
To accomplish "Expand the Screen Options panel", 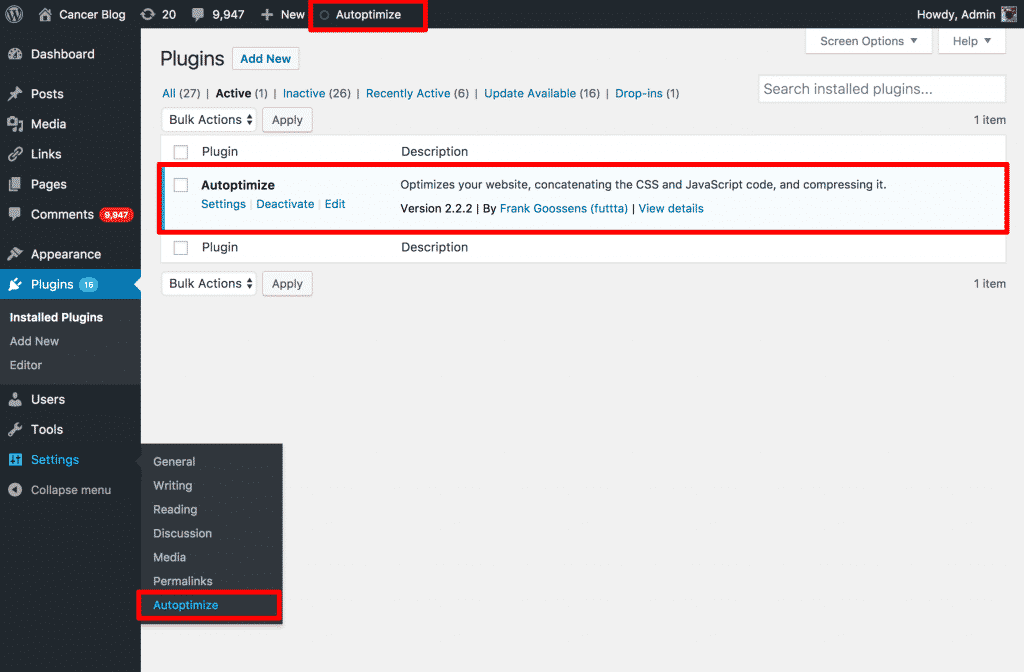I will click(866, 41).
